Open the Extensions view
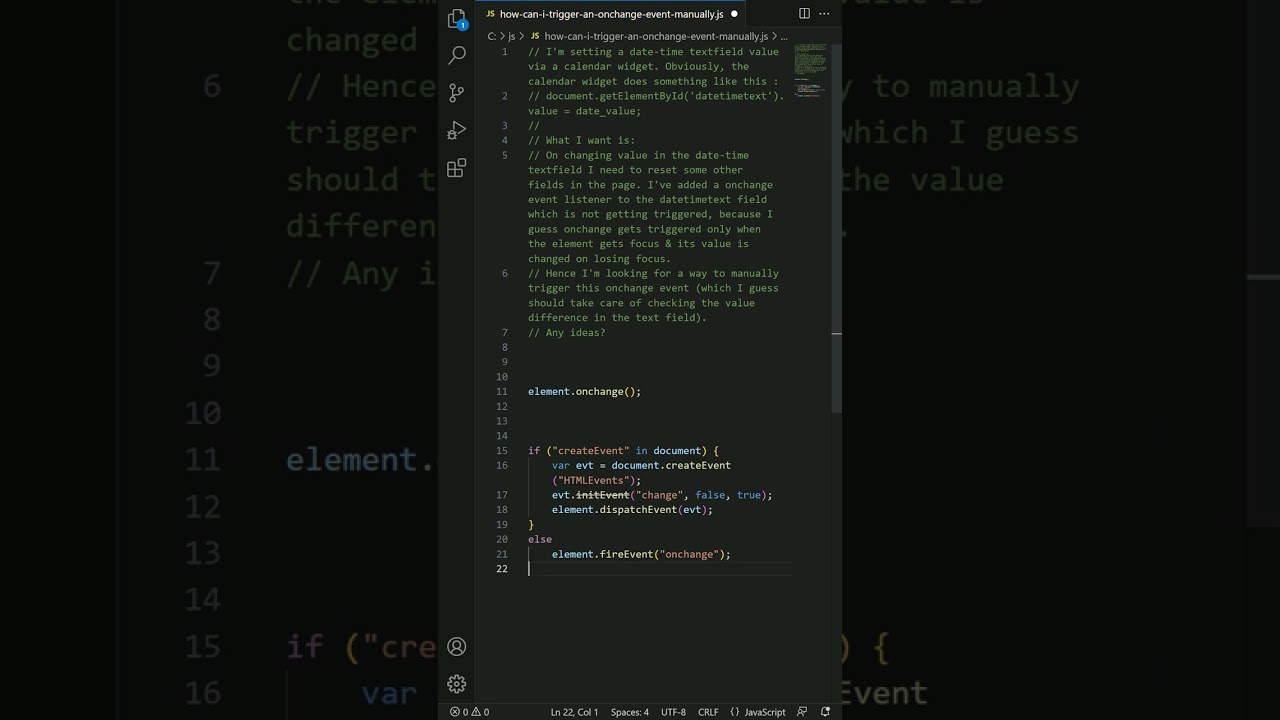The height and width of the screenshot is (720, 1280). (457, 168)
